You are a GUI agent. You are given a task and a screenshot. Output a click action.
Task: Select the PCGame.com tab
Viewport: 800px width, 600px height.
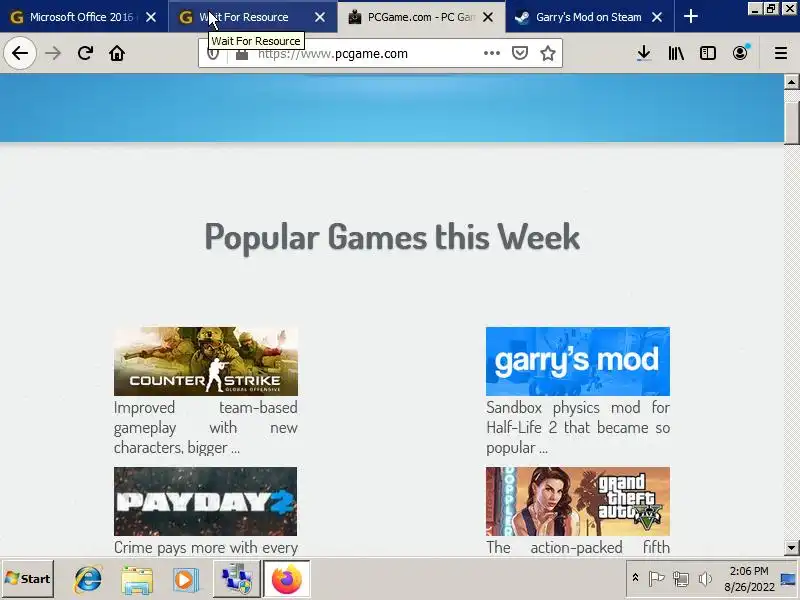click(421, 17)
